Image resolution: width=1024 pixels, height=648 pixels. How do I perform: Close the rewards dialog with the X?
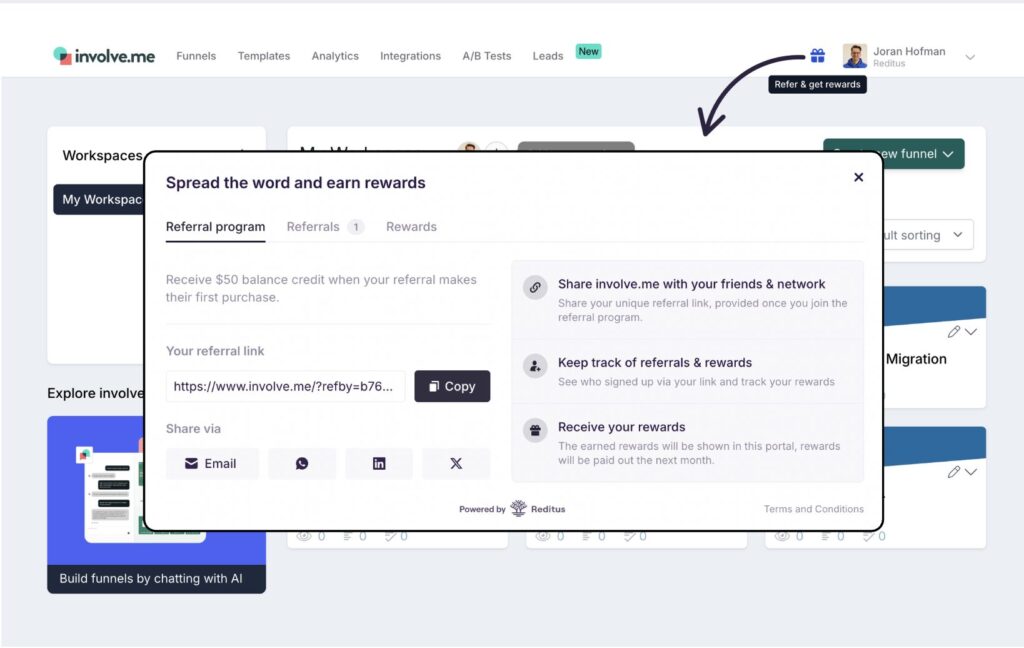click(x=858, y=177)
